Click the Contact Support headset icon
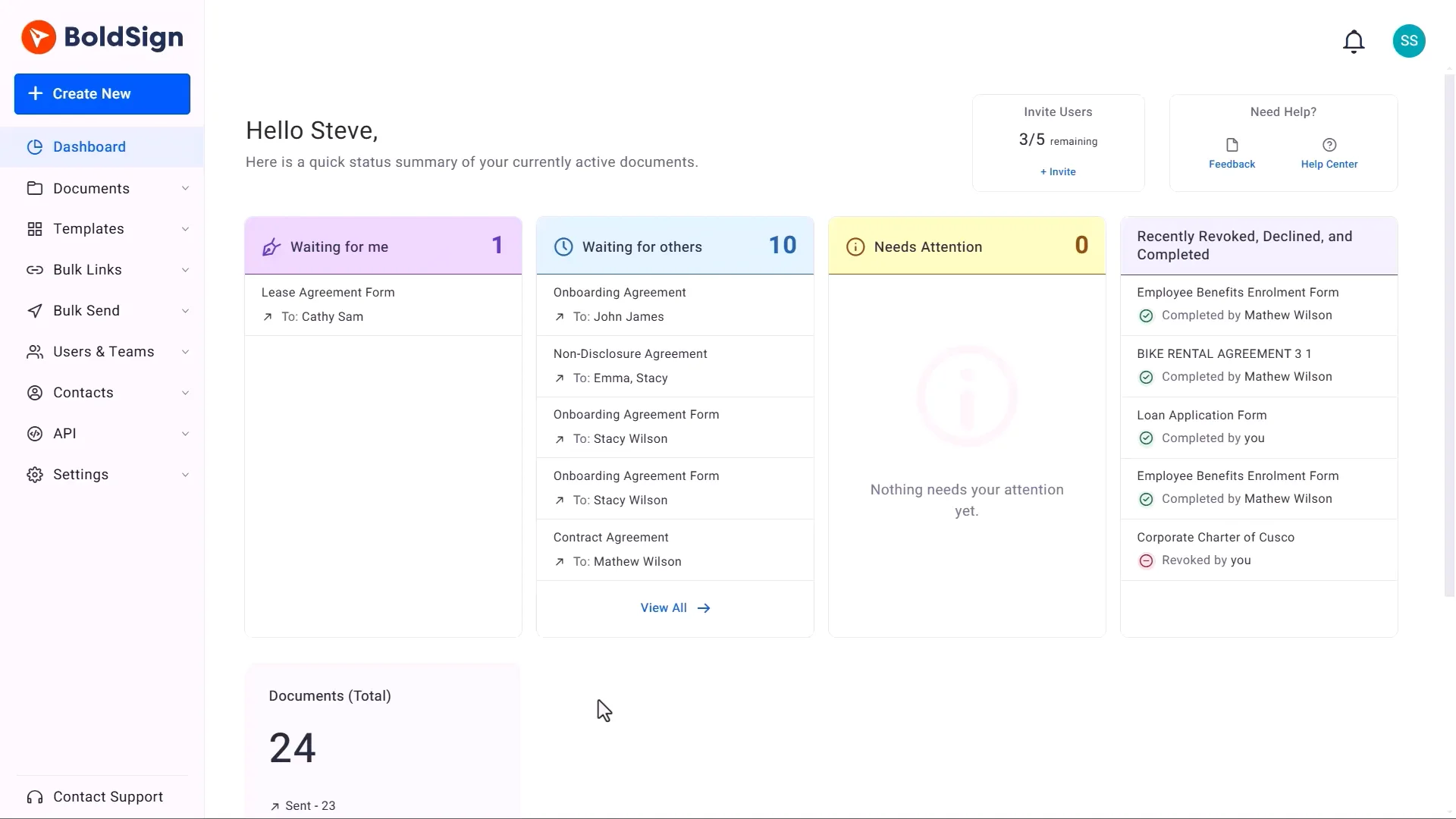The width and height of the screenshot is (1456, 819). pyautogui.click(x=35, y=797)
